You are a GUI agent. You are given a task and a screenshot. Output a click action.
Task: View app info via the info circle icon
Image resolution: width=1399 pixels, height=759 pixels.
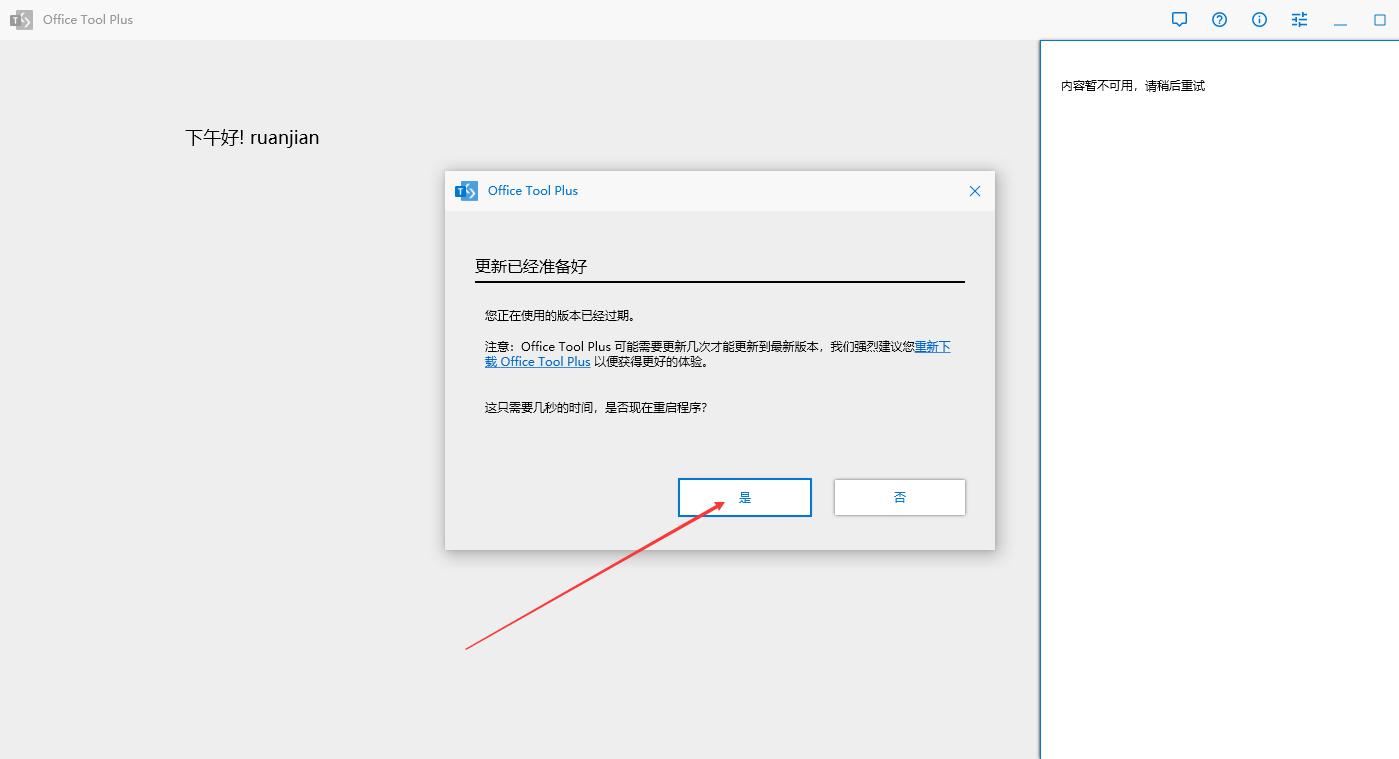[1259, 19]
